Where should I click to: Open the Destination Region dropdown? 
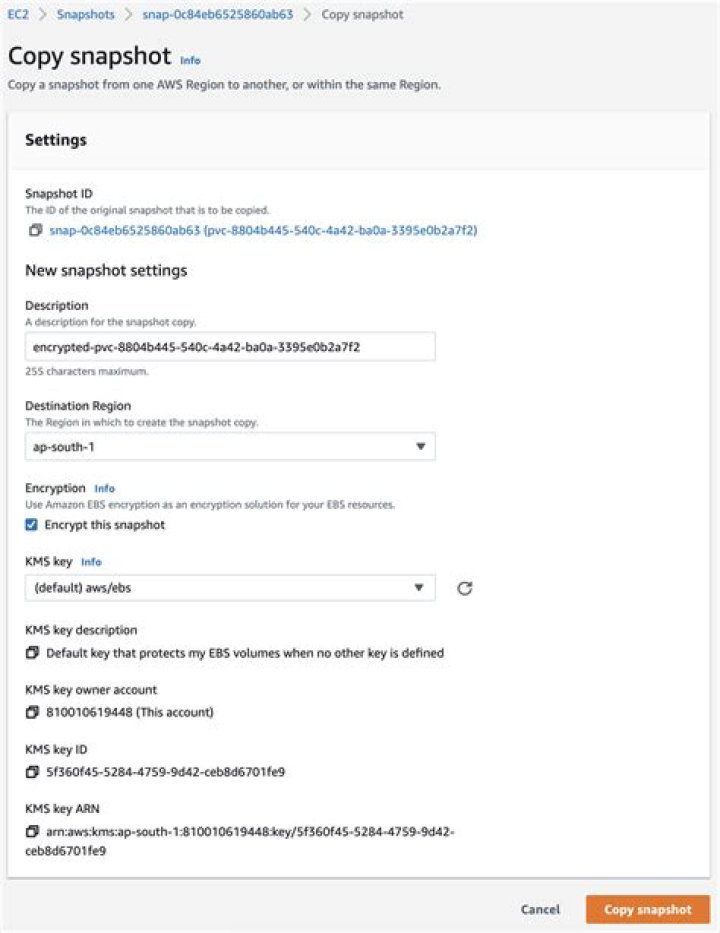click(x=229, y=446)
